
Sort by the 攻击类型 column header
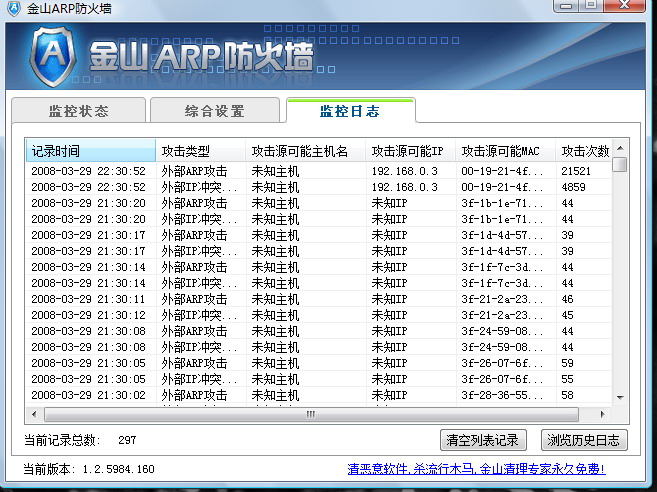tap(200, 150)
